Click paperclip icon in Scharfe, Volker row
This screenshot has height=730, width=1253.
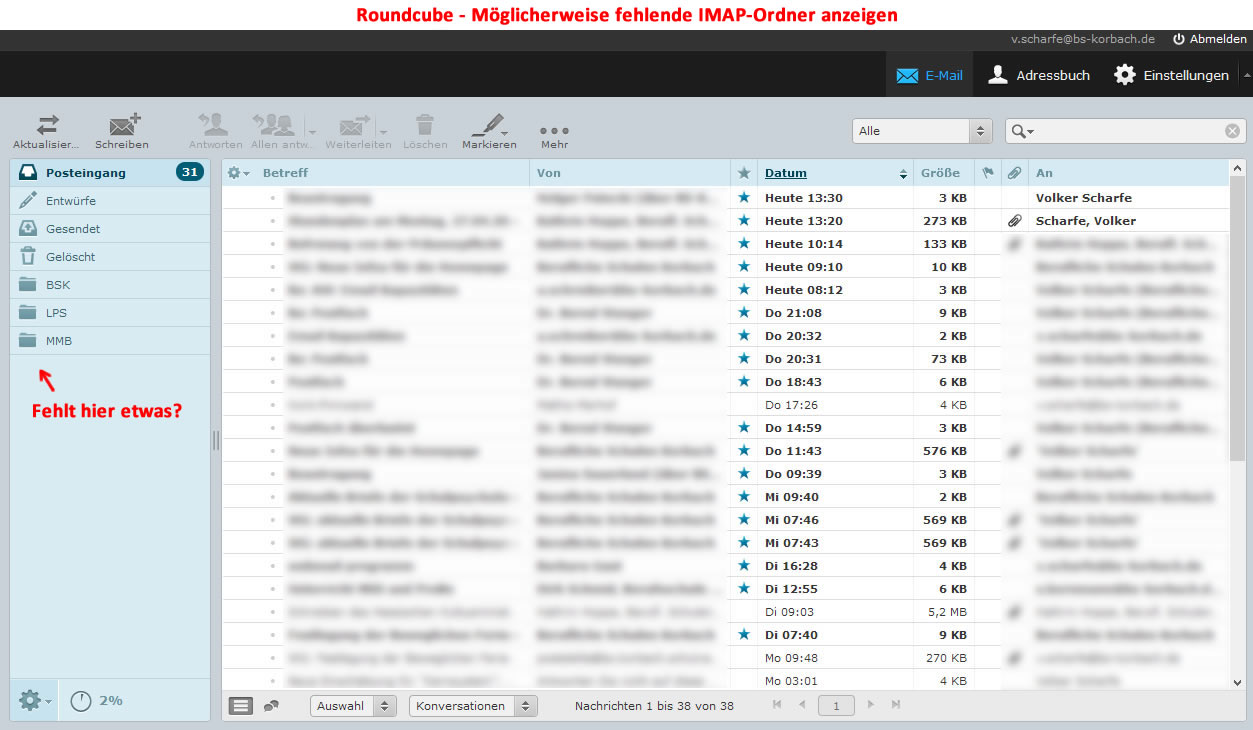point(1015,221)
